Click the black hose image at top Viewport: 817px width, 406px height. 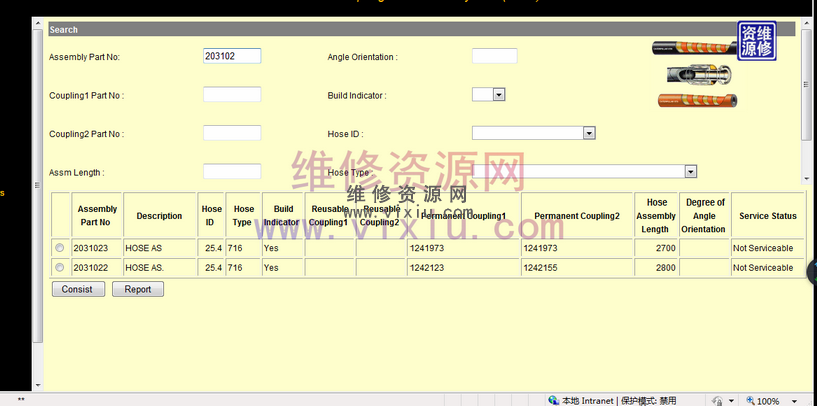tap(692, 47)
